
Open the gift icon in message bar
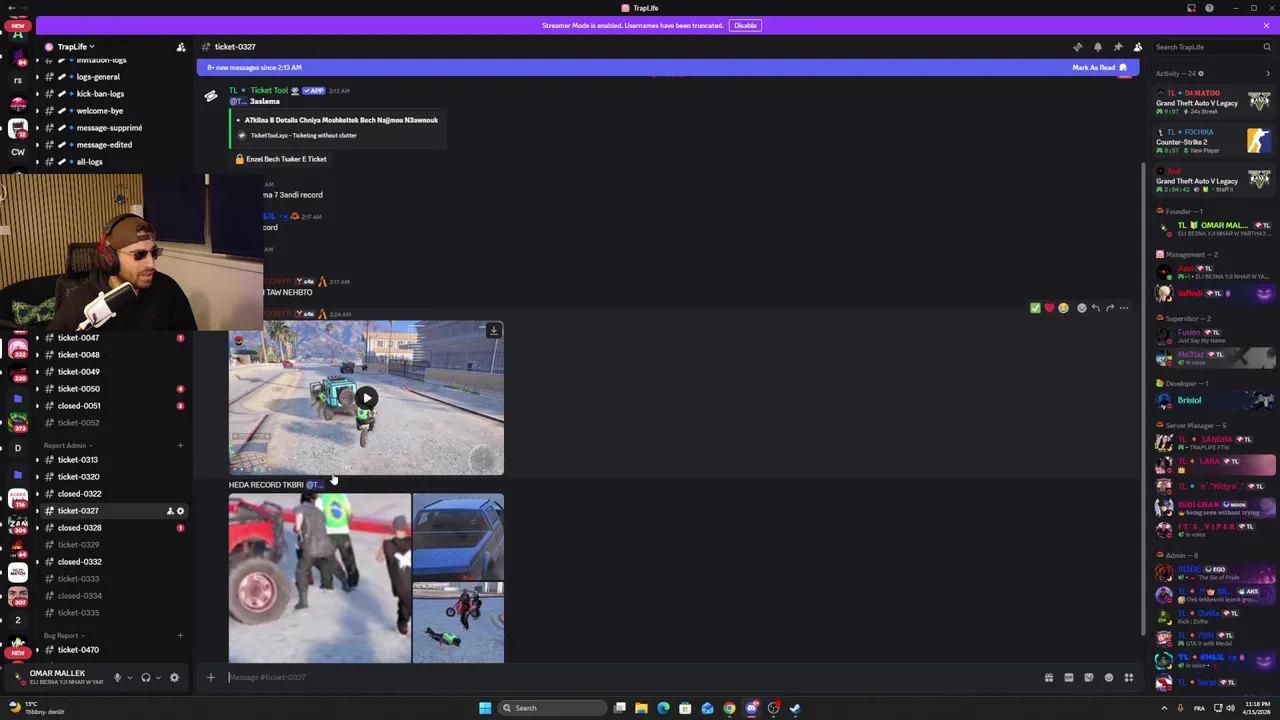click(x=1049, y=678)
